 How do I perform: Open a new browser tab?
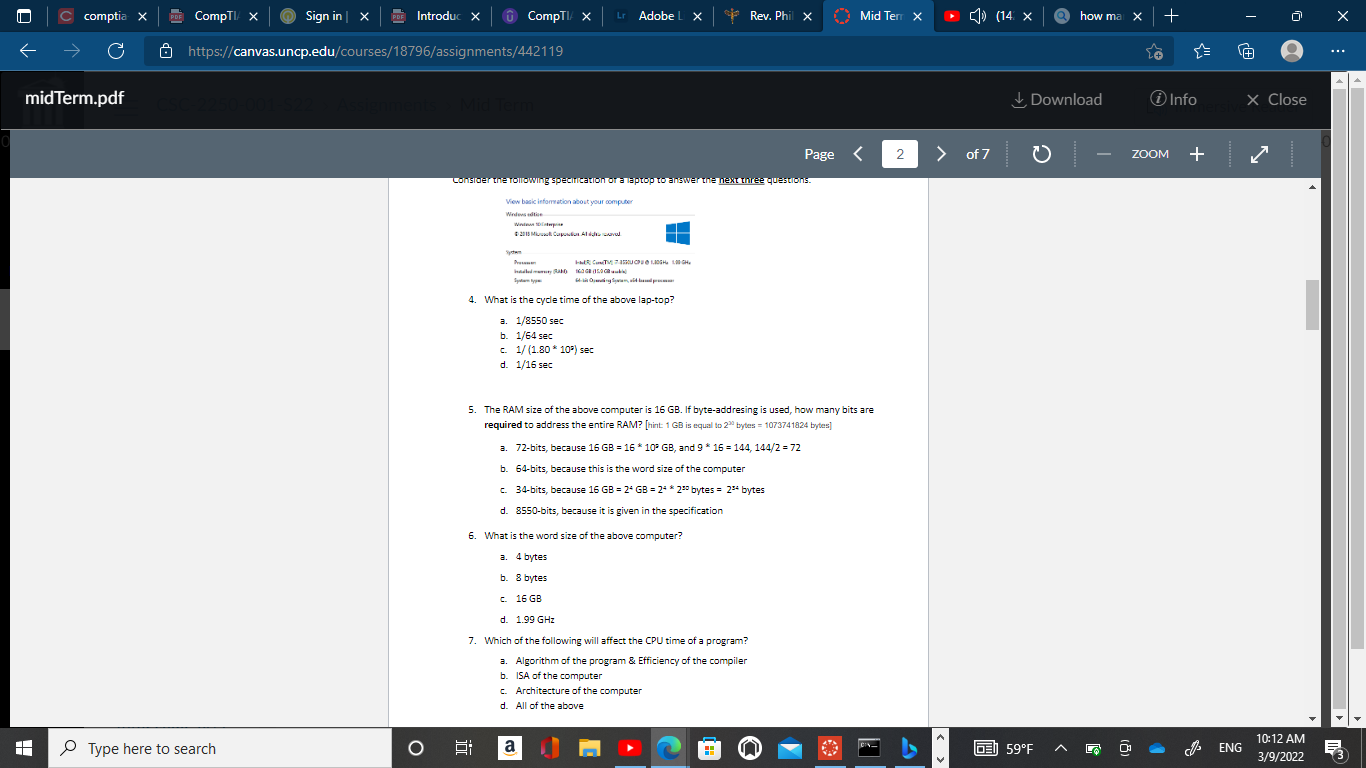click(x=1172, y=16)
